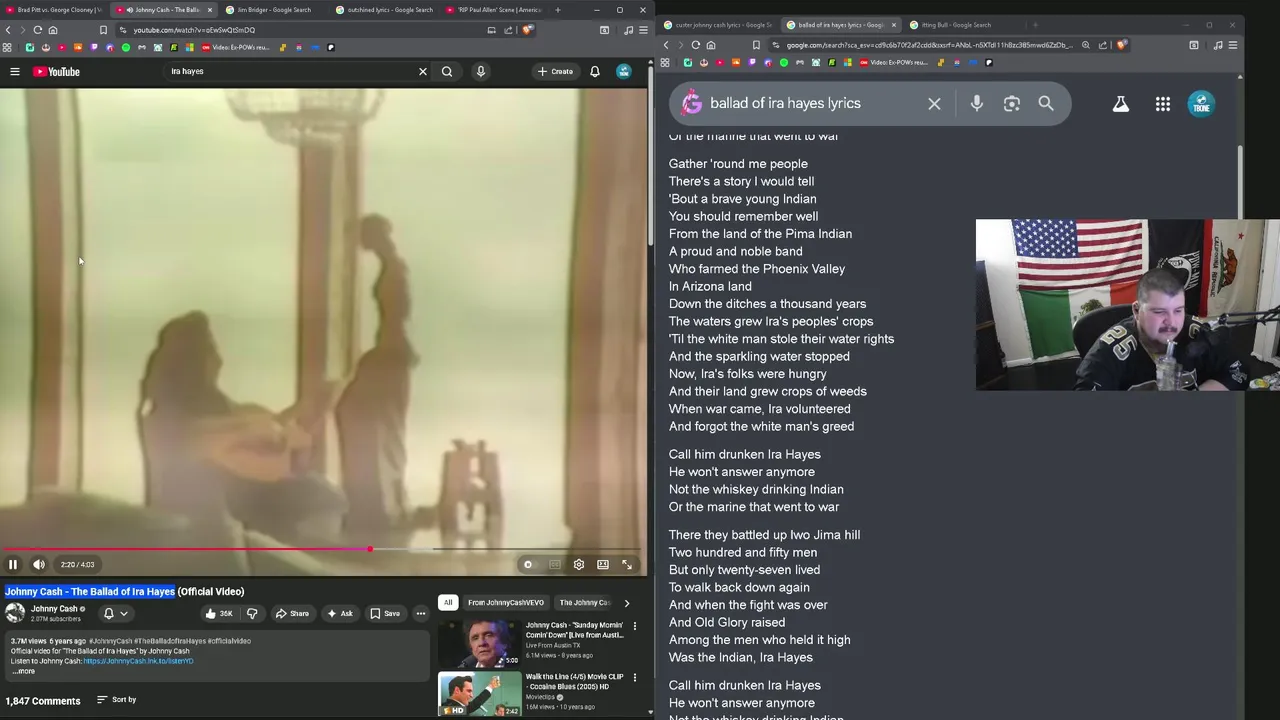Bookmark the YouTube page

[x=103, y=30]
